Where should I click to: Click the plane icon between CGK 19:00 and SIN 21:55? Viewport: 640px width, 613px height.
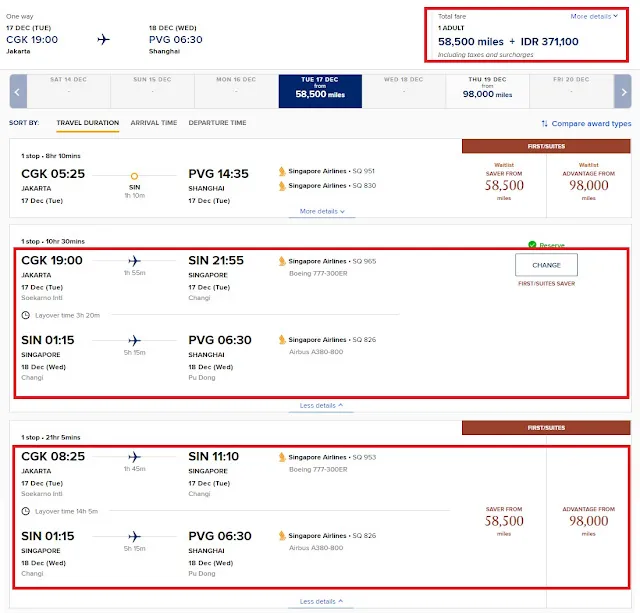tap(134, 260)
